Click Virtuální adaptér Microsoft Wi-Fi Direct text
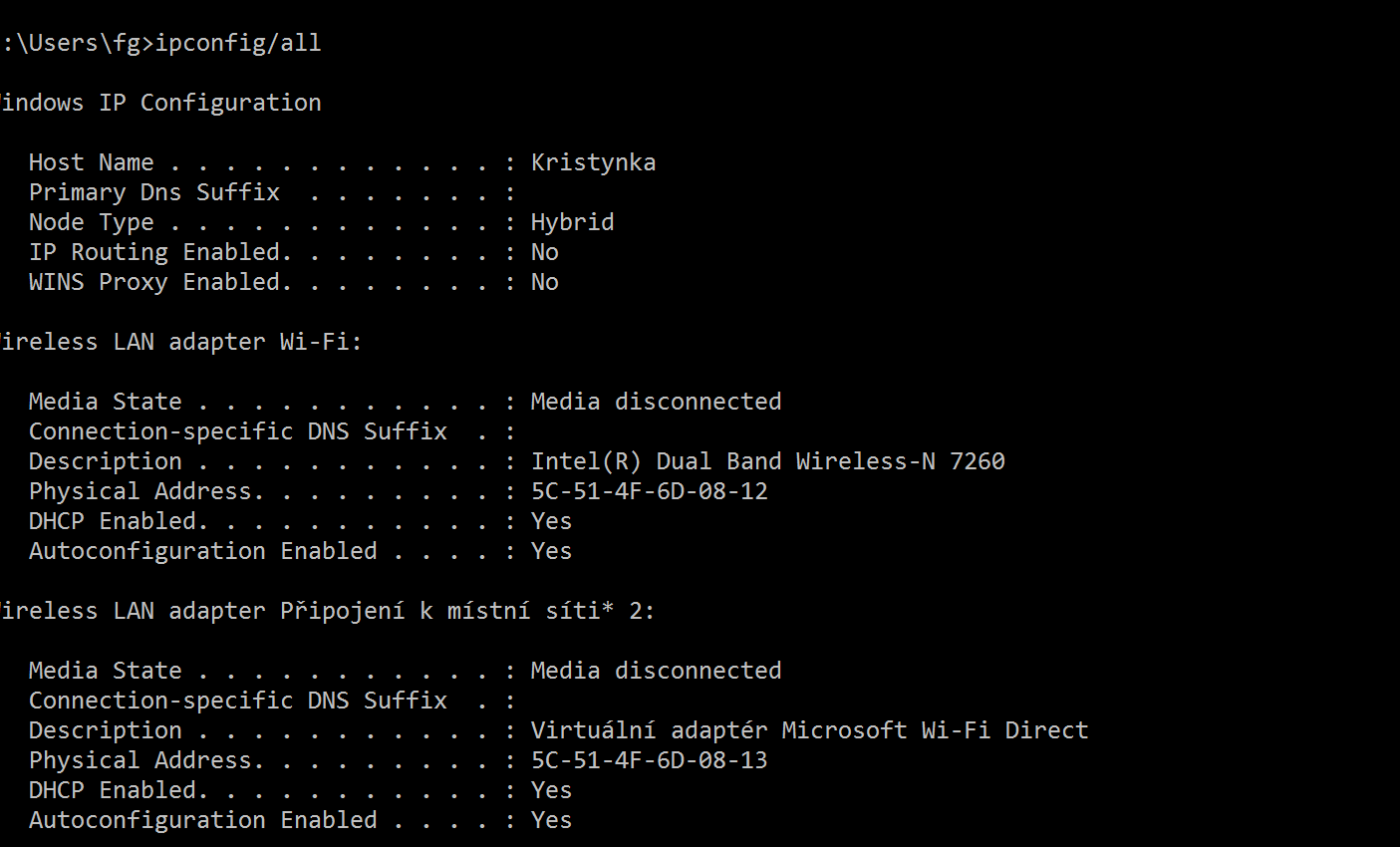The image size is (1400, 847). click(x=809, y=730)
